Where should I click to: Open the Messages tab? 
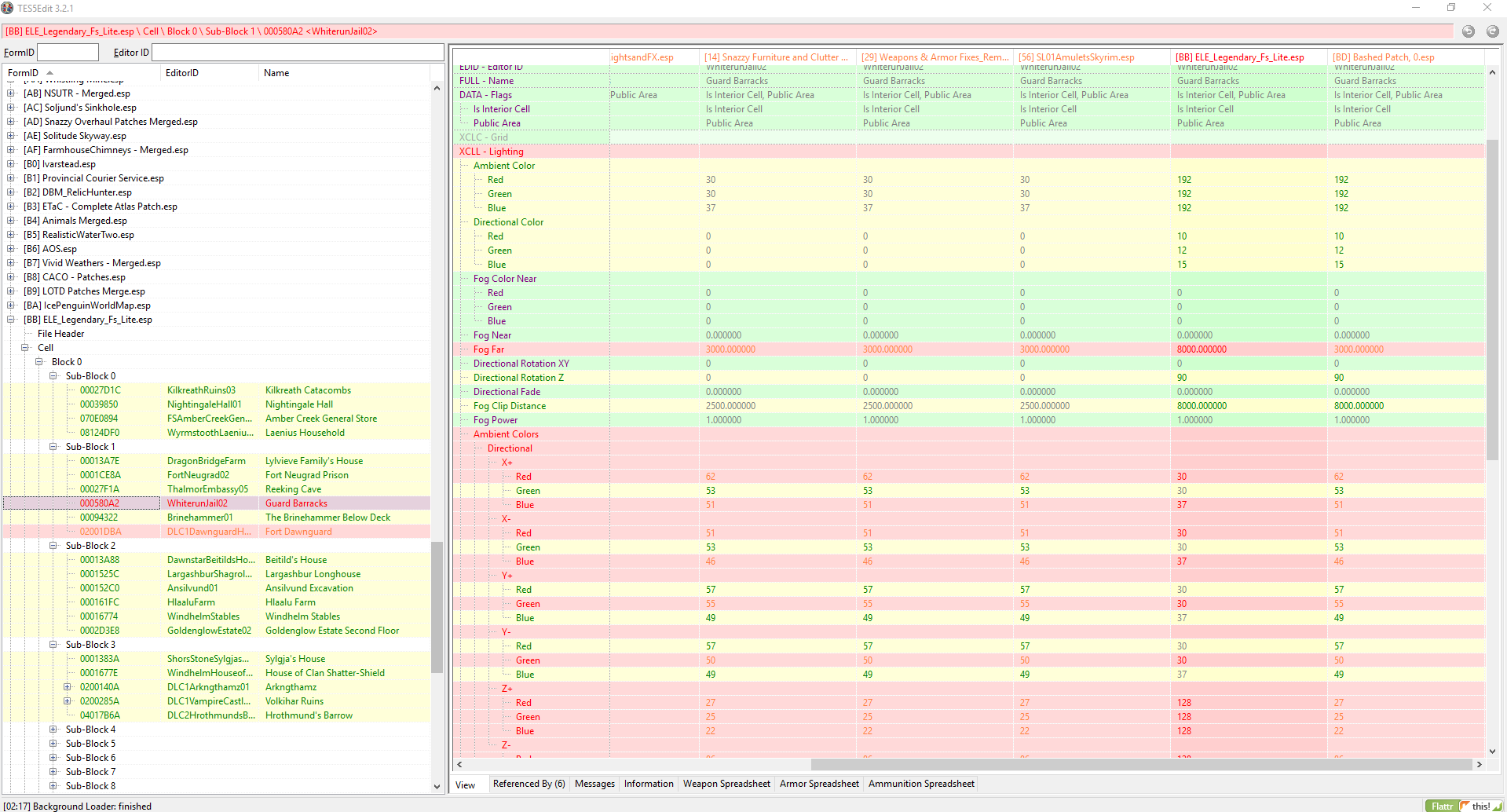tap(594, 784)
